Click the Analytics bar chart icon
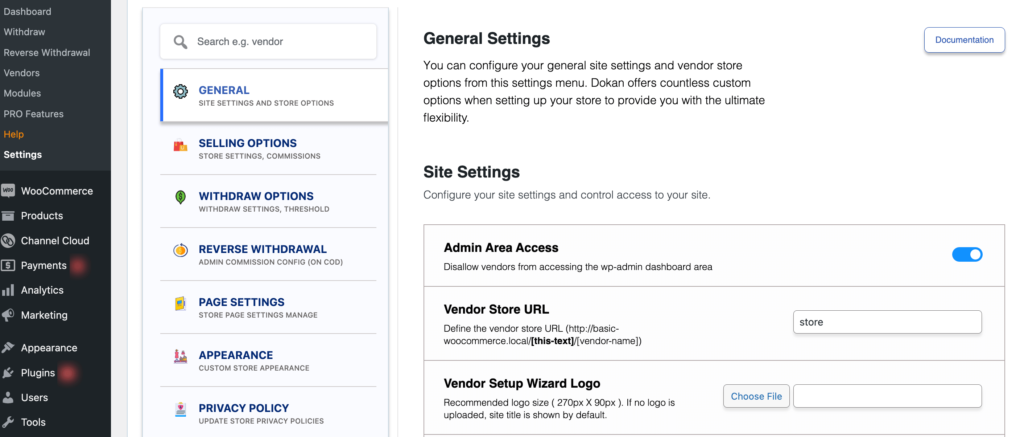 (8, 290)
